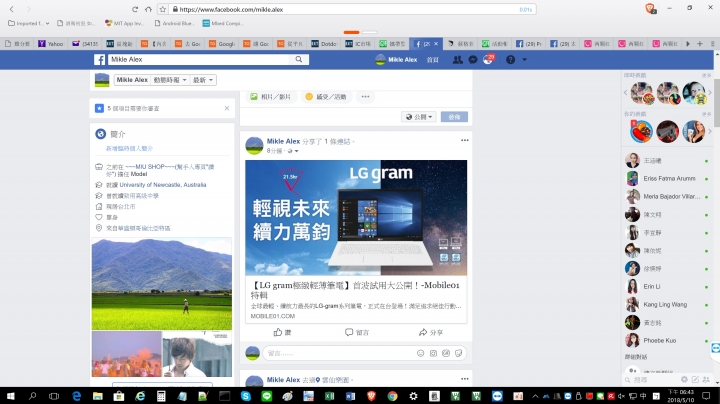
Task: Open notifications globe with red badge
Action: [488, 59]
